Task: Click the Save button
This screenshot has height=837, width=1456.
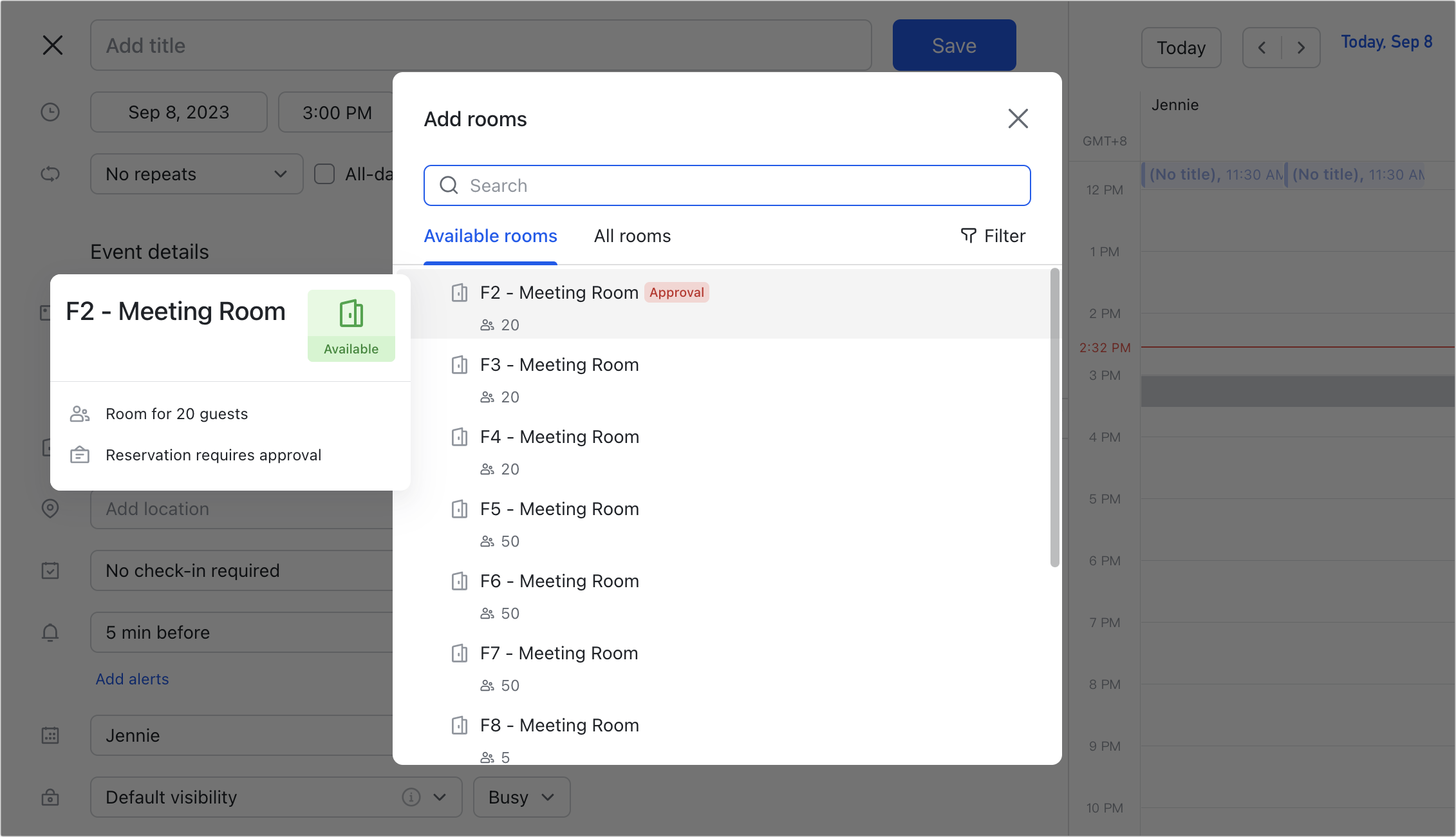Action: (953, 45)
